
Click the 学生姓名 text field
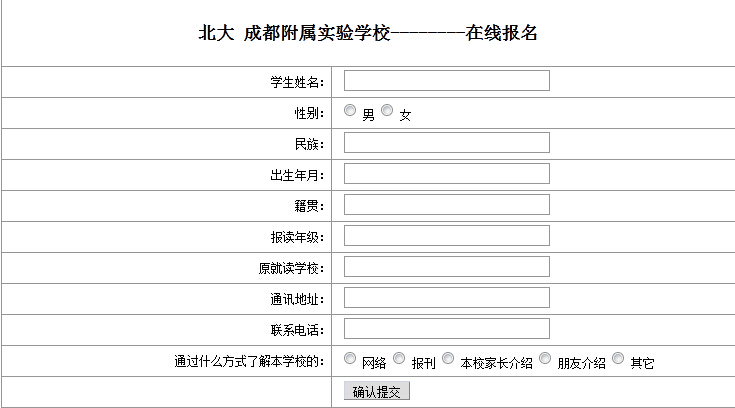446,81
